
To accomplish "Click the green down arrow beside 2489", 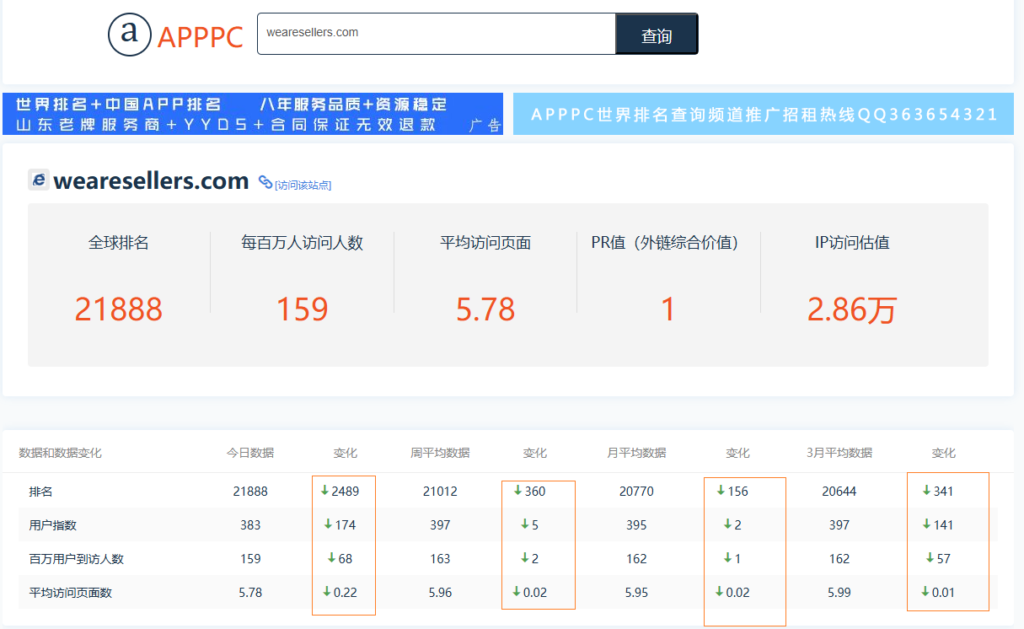I will coord(324,491).
